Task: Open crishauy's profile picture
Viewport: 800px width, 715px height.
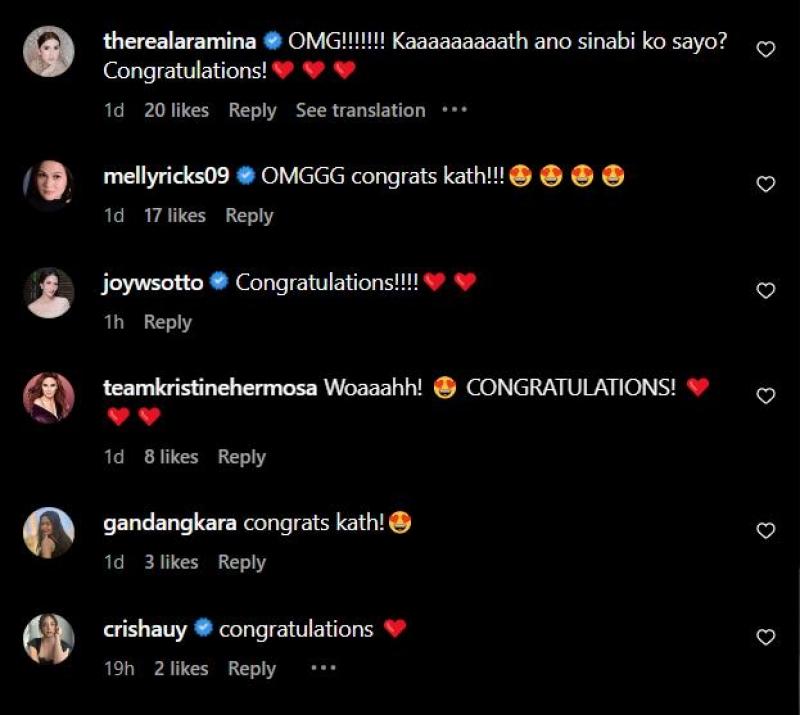Action: (x=49, y=639)
